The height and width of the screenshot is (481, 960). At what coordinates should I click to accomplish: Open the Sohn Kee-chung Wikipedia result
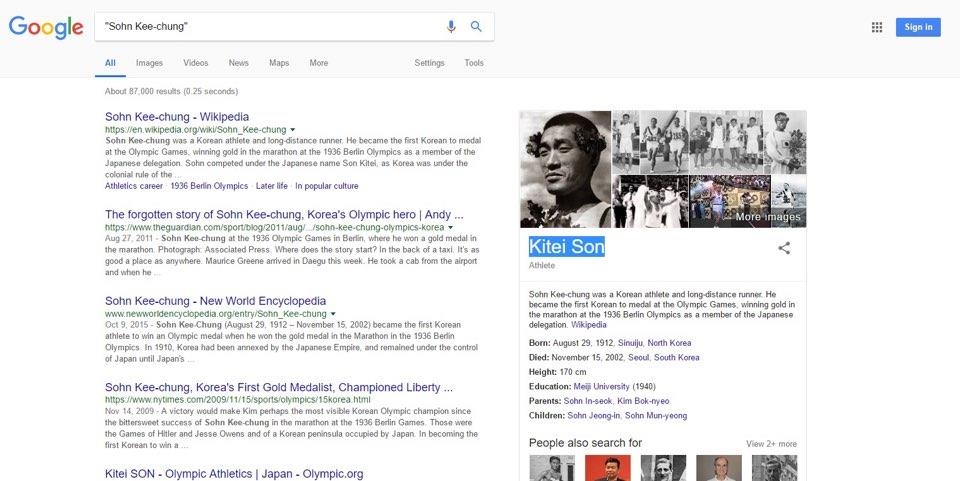click(177, 116)
